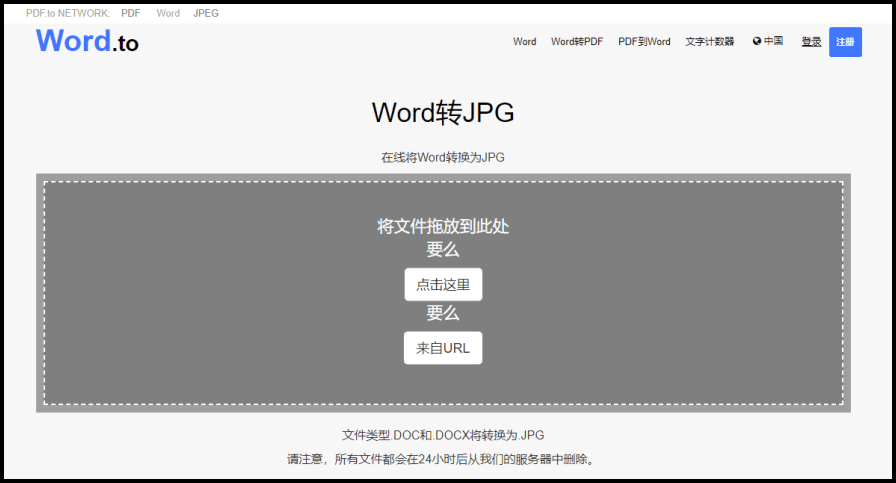Screen dimensions: 896x483
Task: Click the 登录 login link
Action: tap(811, 42)
